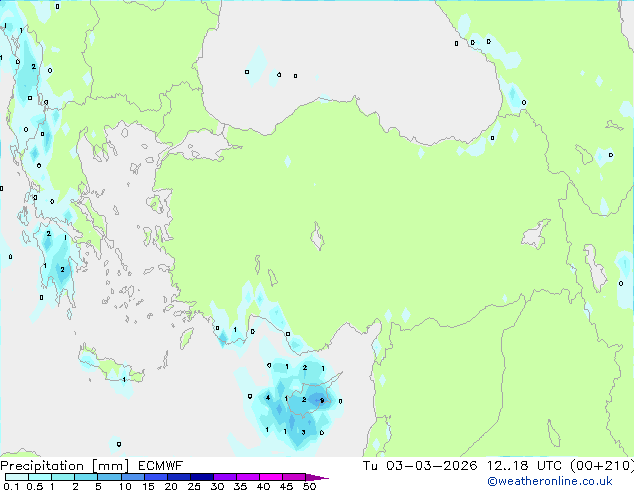
Task: Pick the 10 to 15 mm legend swatch
Action: [x=133, y=477]
